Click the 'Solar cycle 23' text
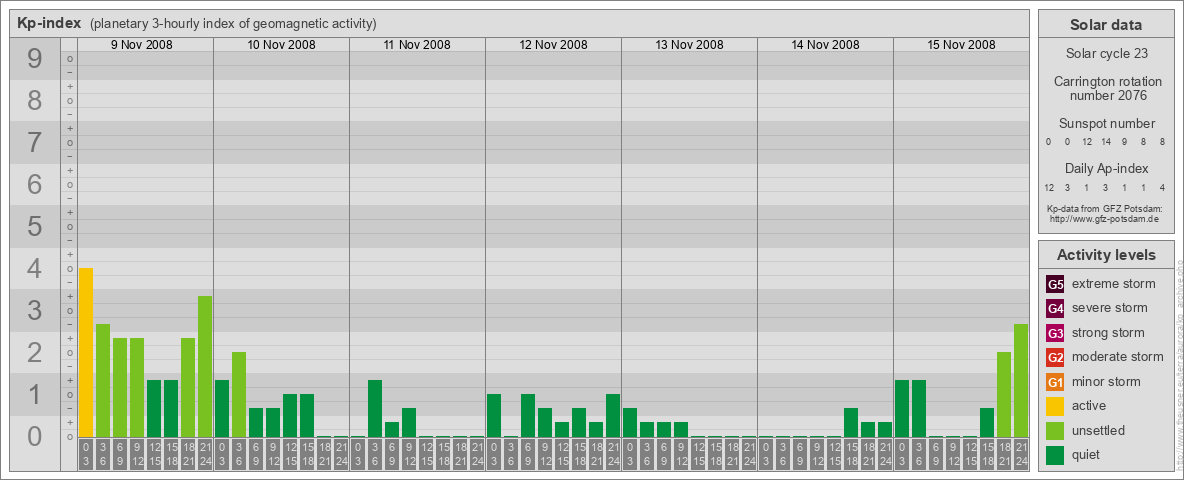The height and width of the screenshot is (480, 1184). tap(1106, 54)
